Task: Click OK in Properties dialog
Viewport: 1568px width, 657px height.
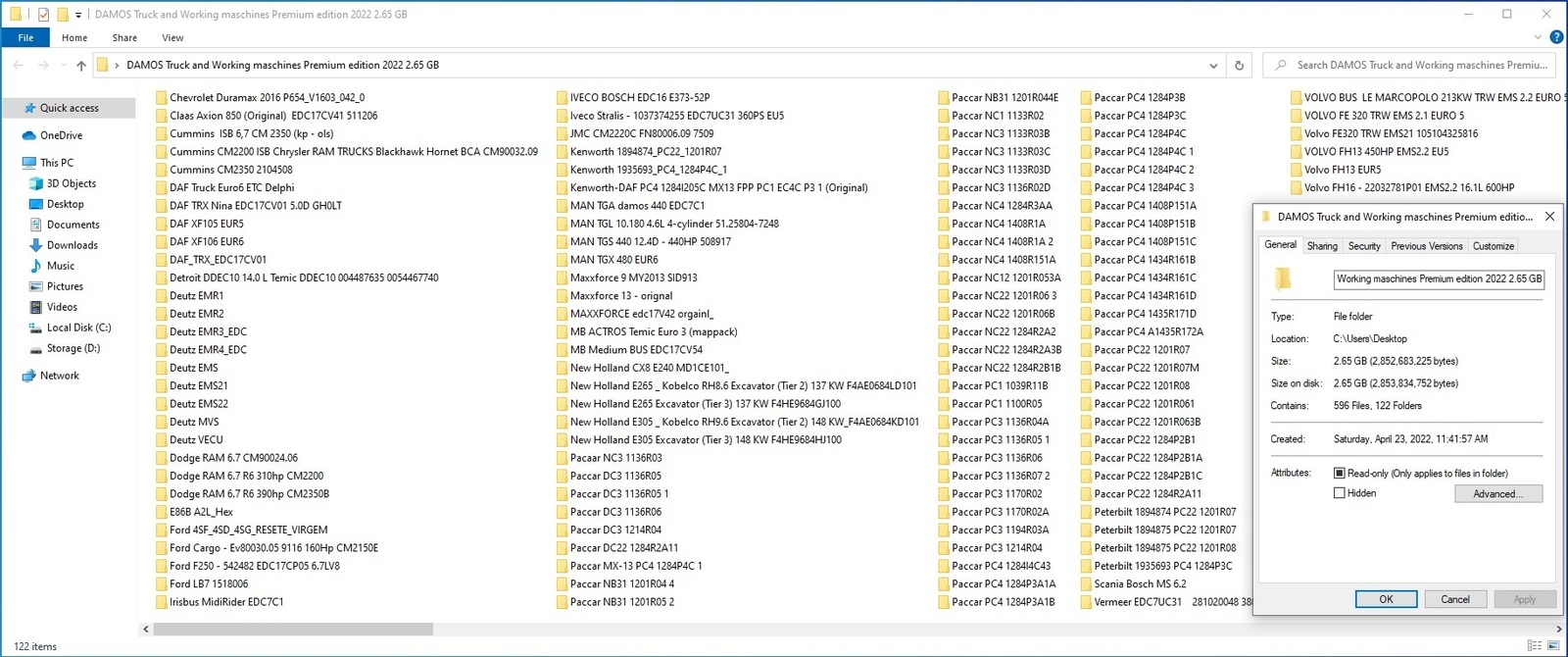Action: tap(1386, 599)
